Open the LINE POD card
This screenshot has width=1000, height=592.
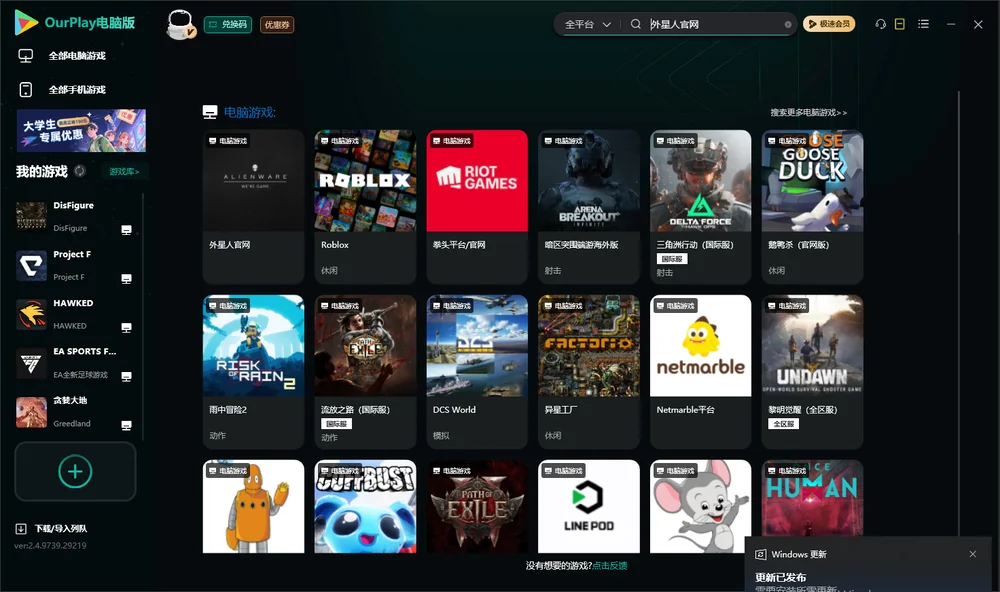pyautogui.click(x=589, y=507)
